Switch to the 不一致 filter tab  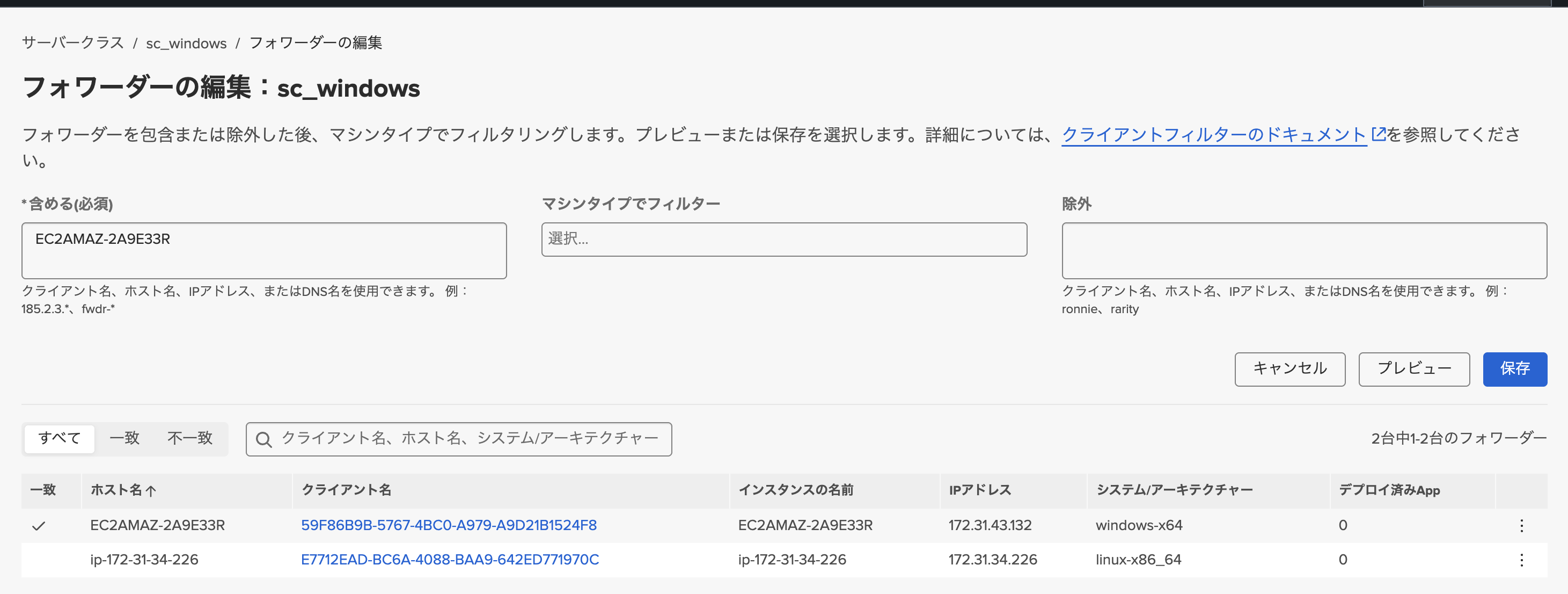(189, 438)
